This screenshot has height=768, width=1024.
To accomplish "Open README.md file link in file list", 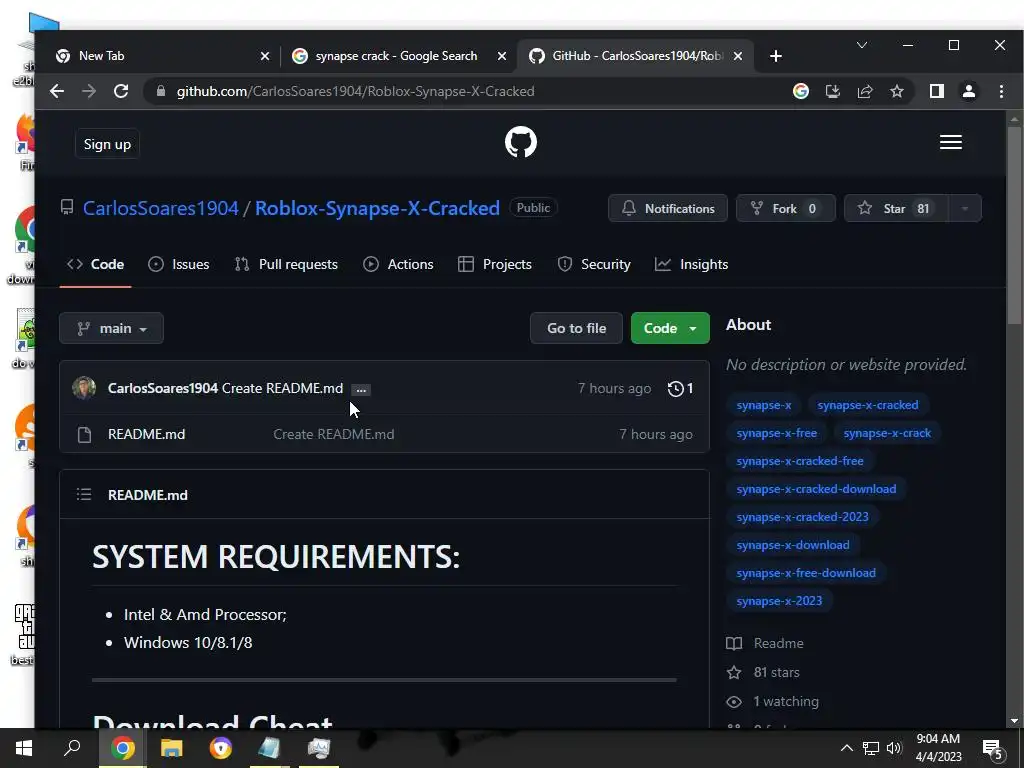I will 146,434.
